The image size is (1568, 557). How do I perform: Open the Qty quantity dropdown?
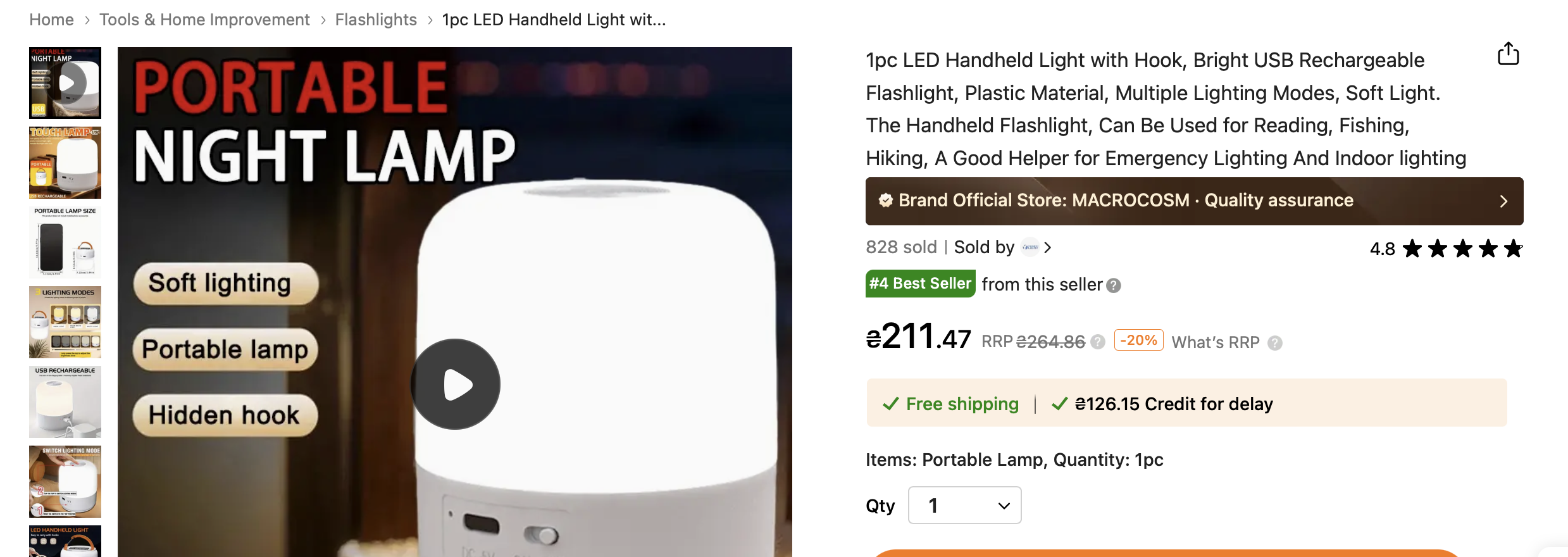[x=964, y=505]
